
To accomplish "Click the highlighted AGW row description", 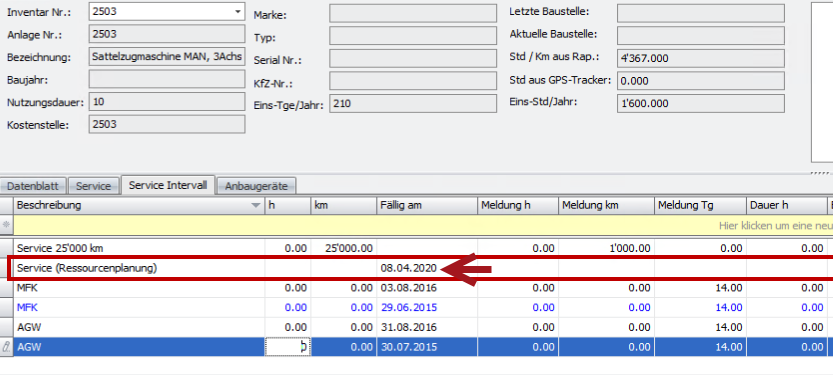I will tap(29, 347).
